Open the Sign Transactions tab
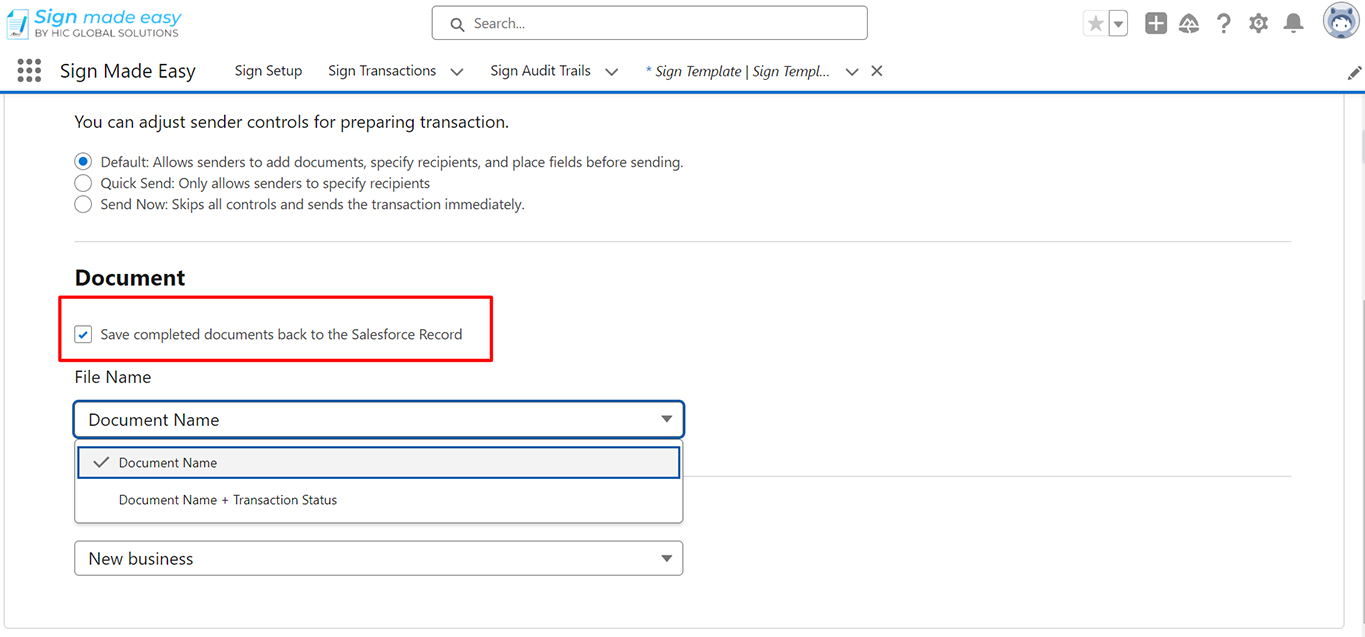This screenshot has width=1365, height=637. (382, 71)
